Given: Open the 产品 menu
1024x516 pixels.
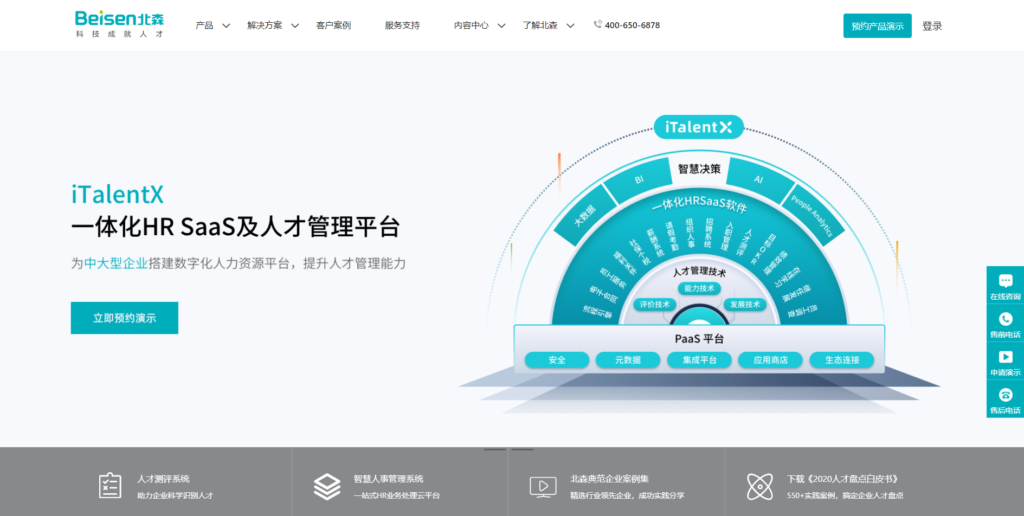Looking at the screenshot, I should pyautogui.click(x=204, y=25).
